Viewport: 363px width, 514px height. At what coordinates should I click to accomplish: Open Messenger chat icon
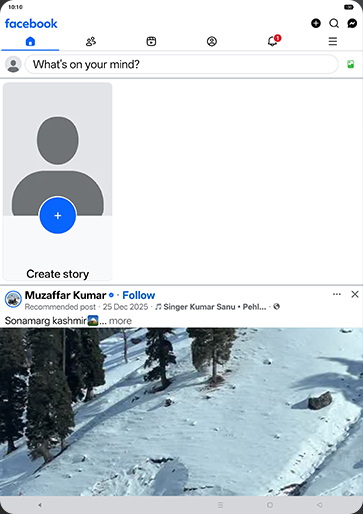point(352,23)
